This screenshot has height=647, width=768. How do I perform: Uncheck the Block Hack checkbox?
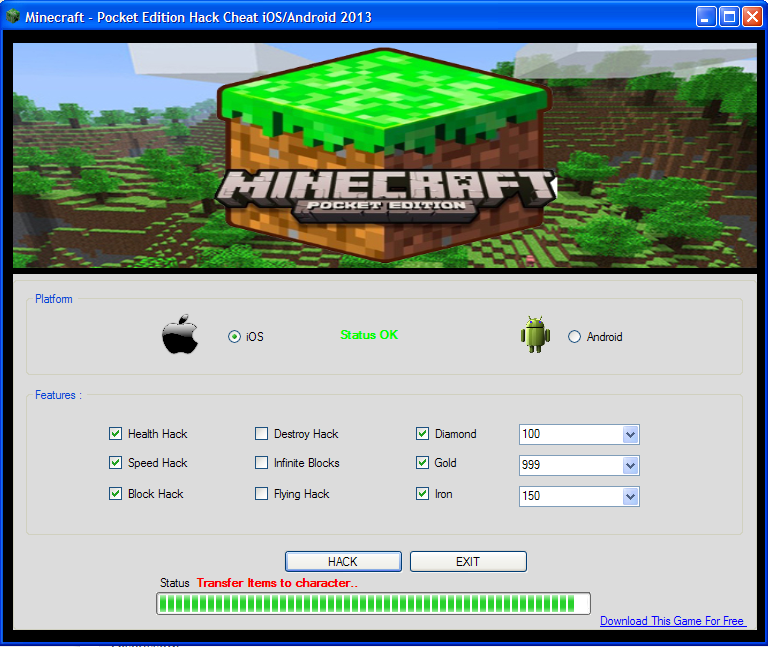[x=115, y=493]
